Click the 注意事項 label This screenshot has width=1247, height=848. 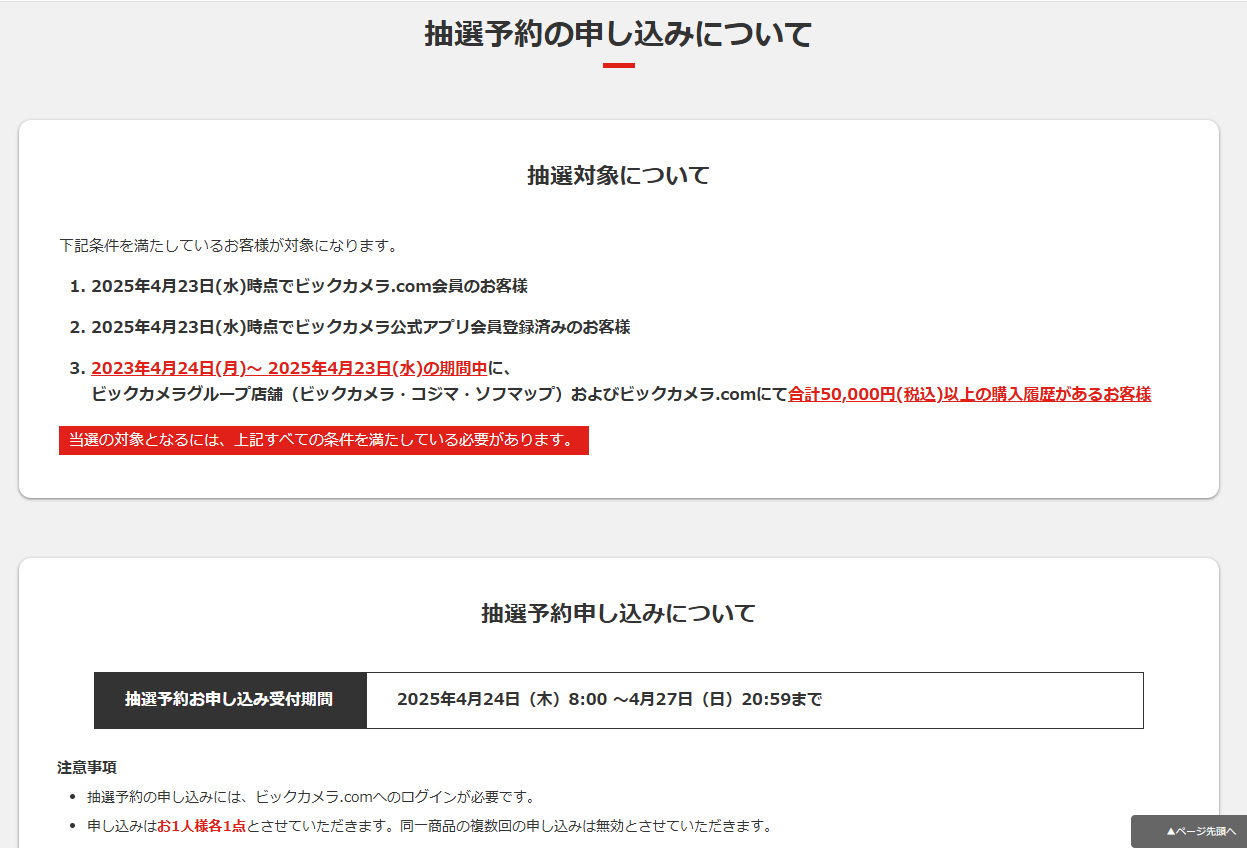pyautogui.click(x=87, y=768)
